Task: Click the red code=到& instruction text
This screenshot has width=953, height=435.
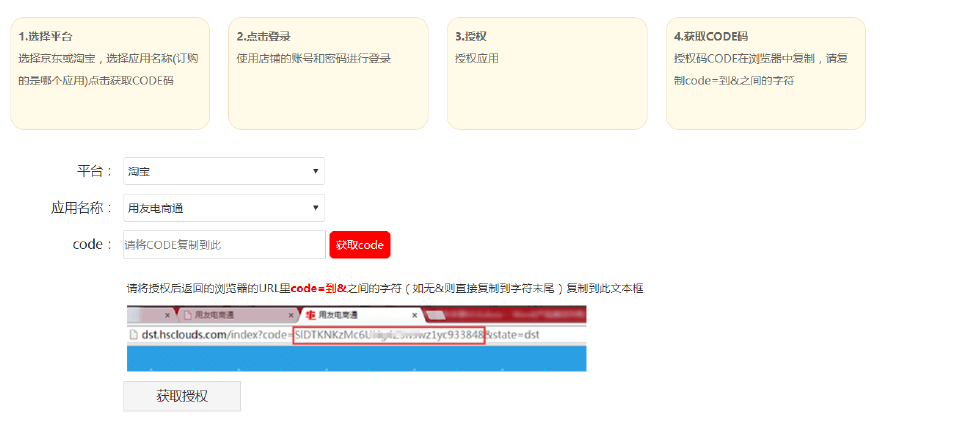Action: pyautogui.click(x=318, y=289)
